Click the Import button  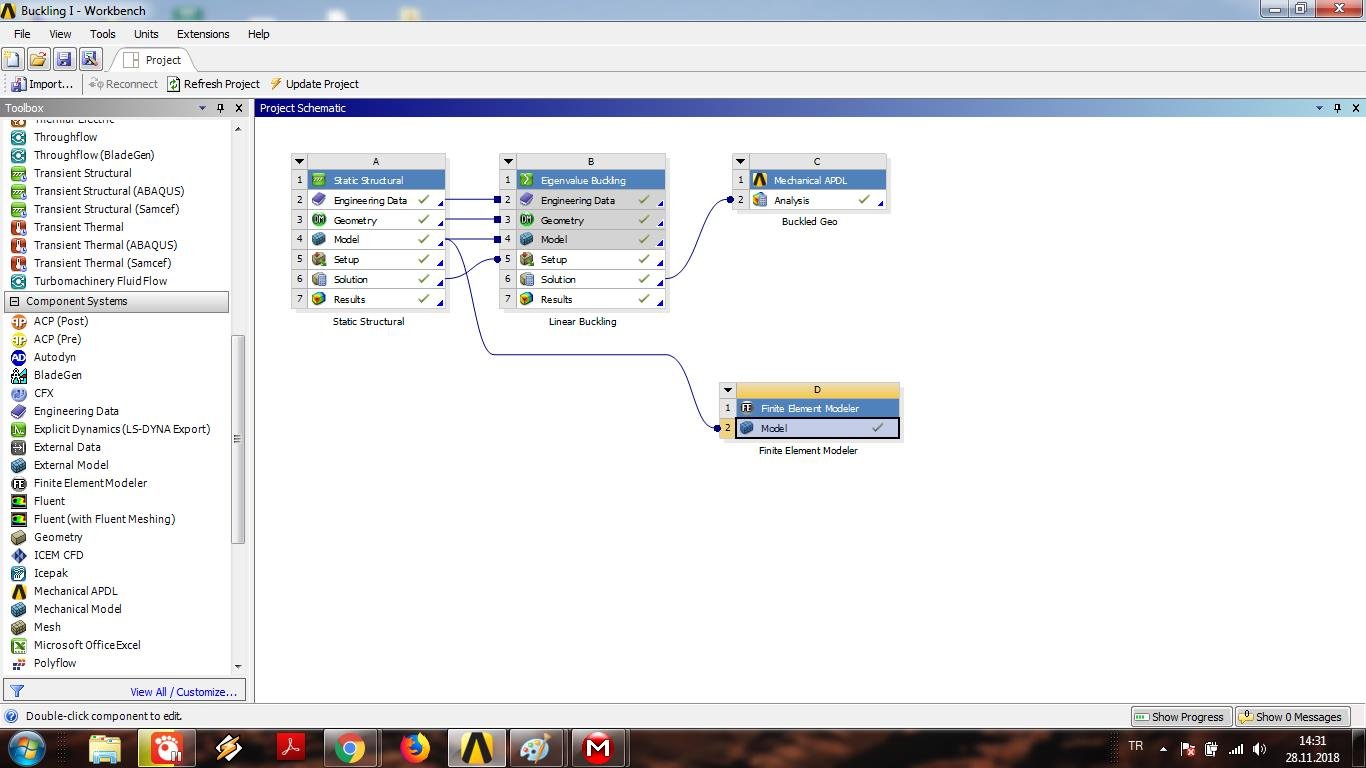coord(42,84)
